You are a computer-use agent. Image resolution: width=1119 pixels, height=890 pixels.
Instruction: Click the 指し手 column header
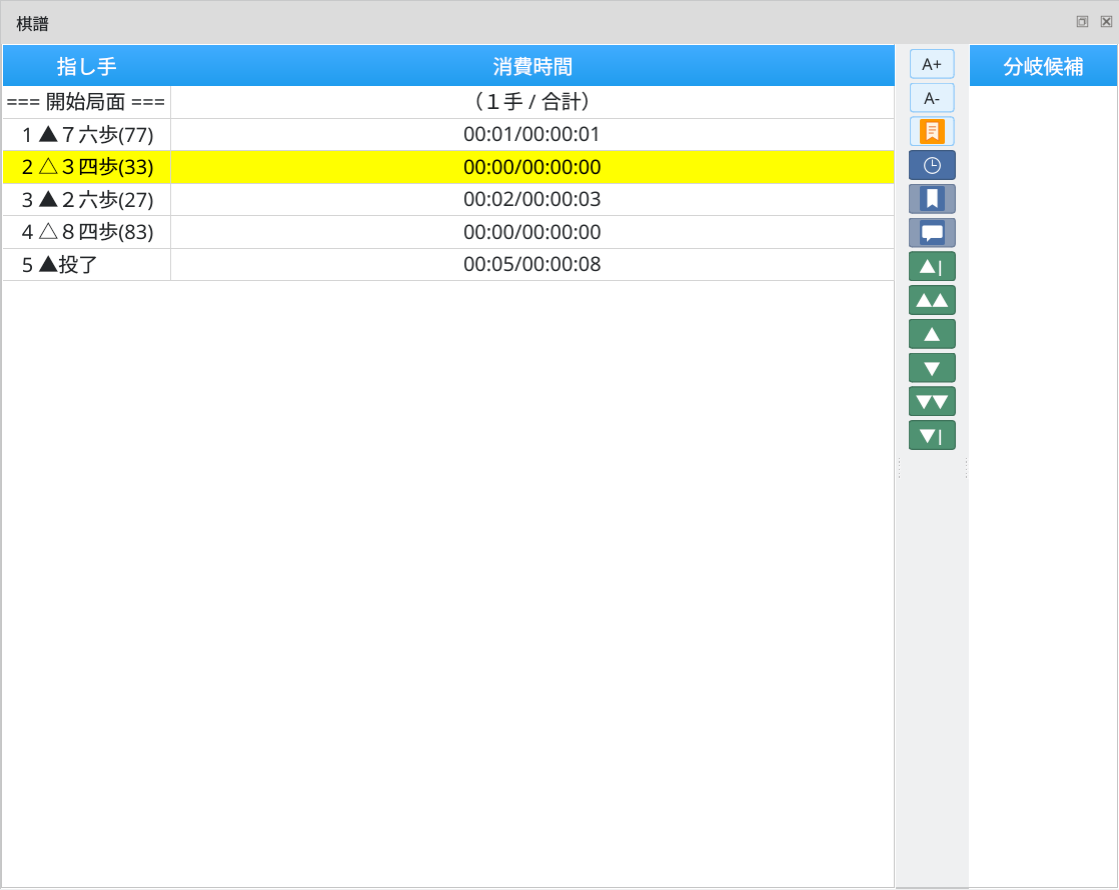tap(87, 67)
